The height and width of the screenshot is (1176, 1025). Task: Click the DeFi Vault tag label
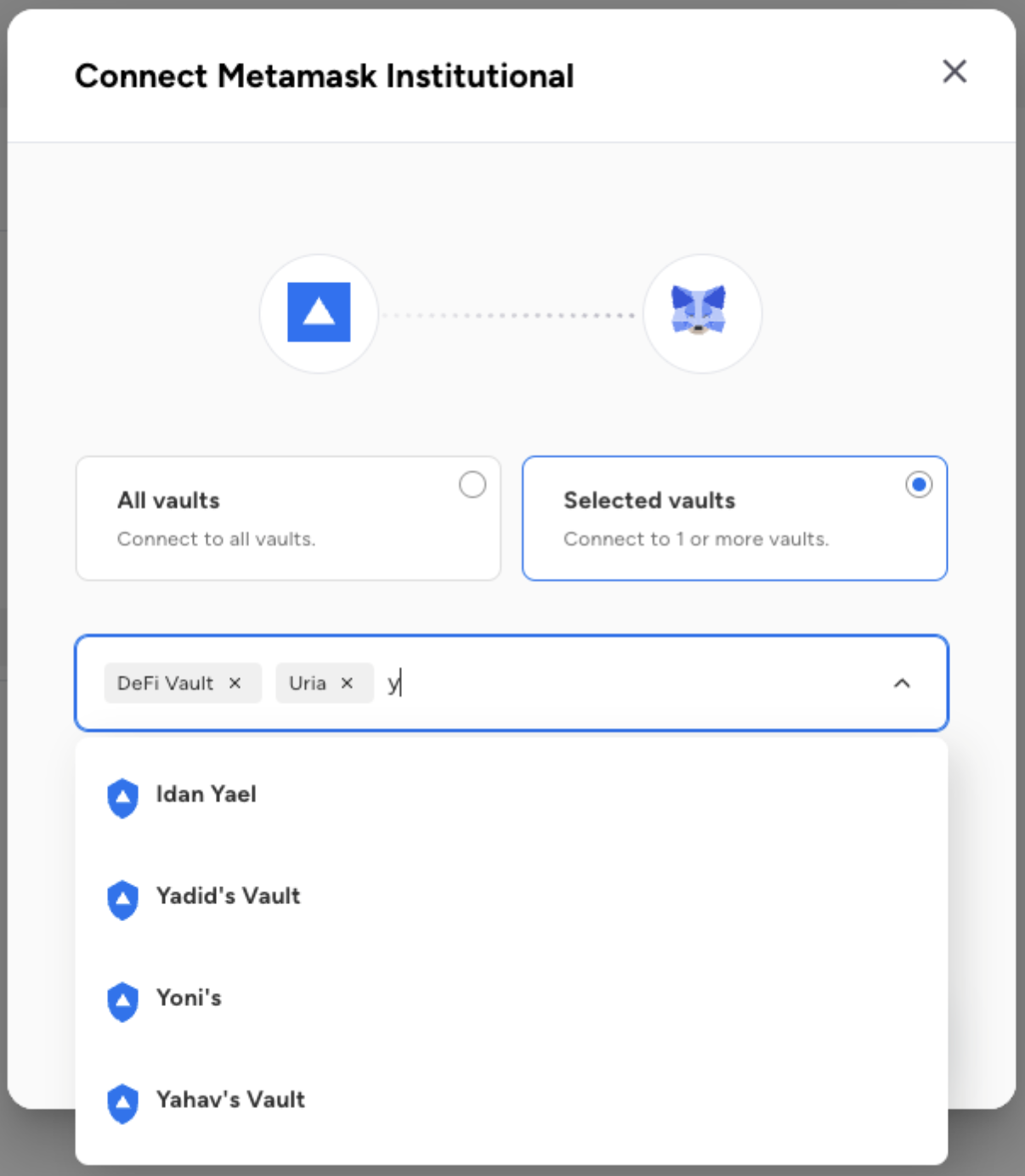click(x=166, y=683)
